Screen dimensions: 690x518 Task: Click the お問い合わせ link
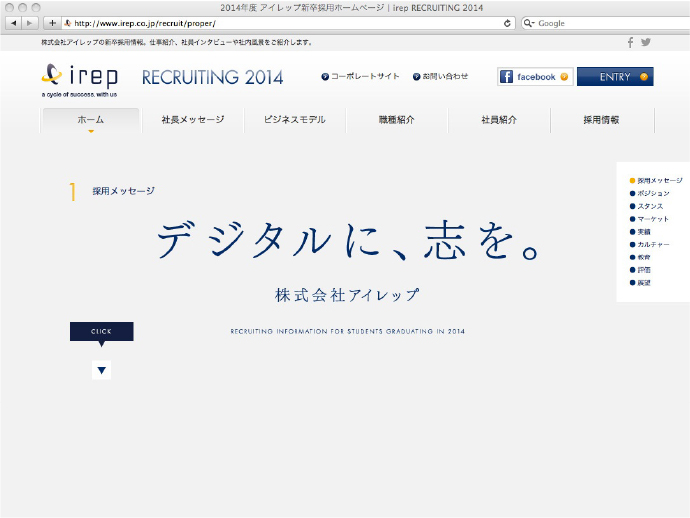[x=440, y=77]
